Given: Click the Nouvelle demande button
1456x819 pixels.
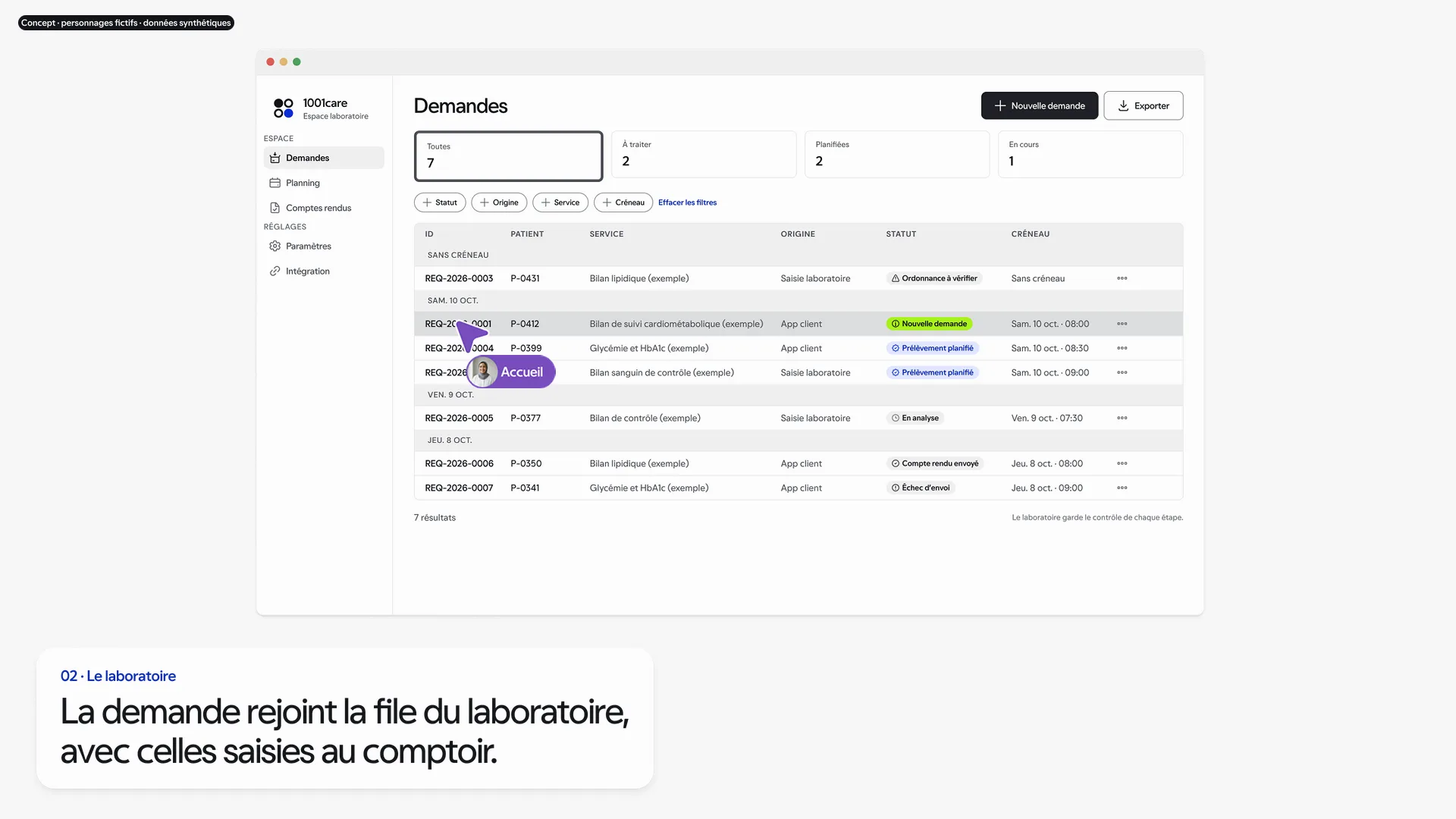Looking at the screenshot, I should pyautogui.click(x=1039, y=105).
